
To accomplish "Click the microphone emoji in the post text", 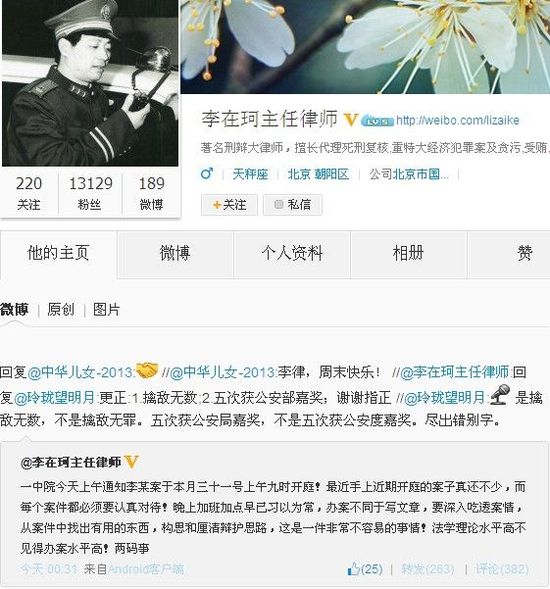I will point(499,395).
